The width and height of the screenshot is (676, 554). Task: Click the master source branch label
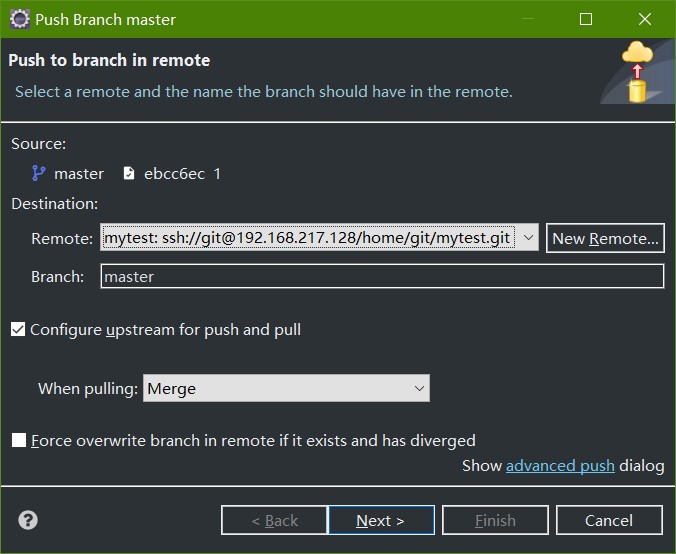[x=79, y=174]
